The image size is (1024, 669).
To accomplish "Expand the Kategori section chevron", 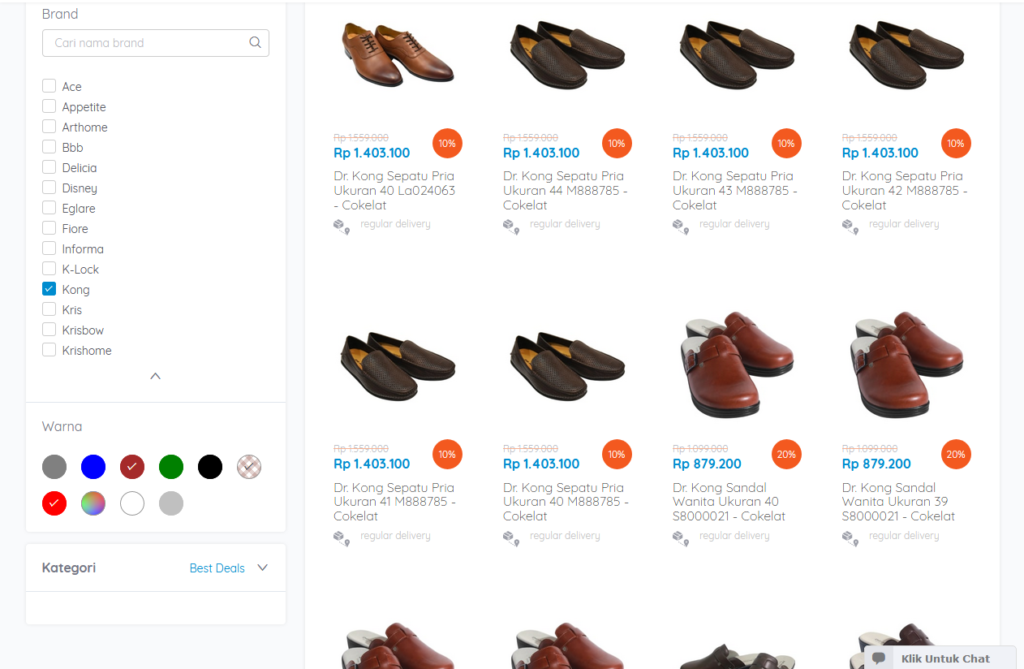I will click(x=263, y=568).
